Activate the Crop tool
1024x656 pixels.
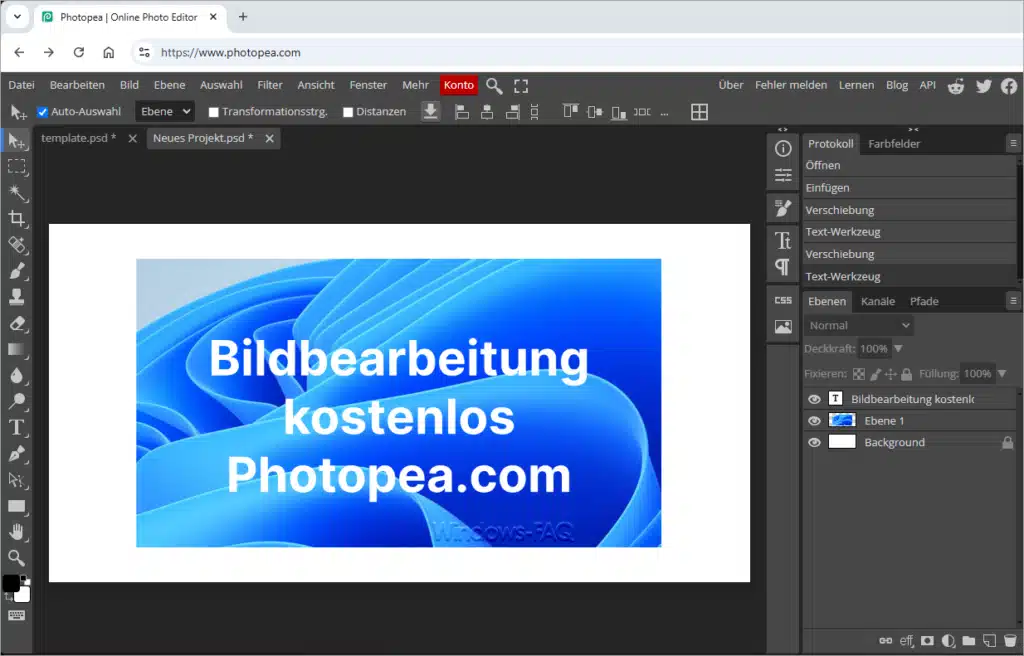tap(14, 219)
